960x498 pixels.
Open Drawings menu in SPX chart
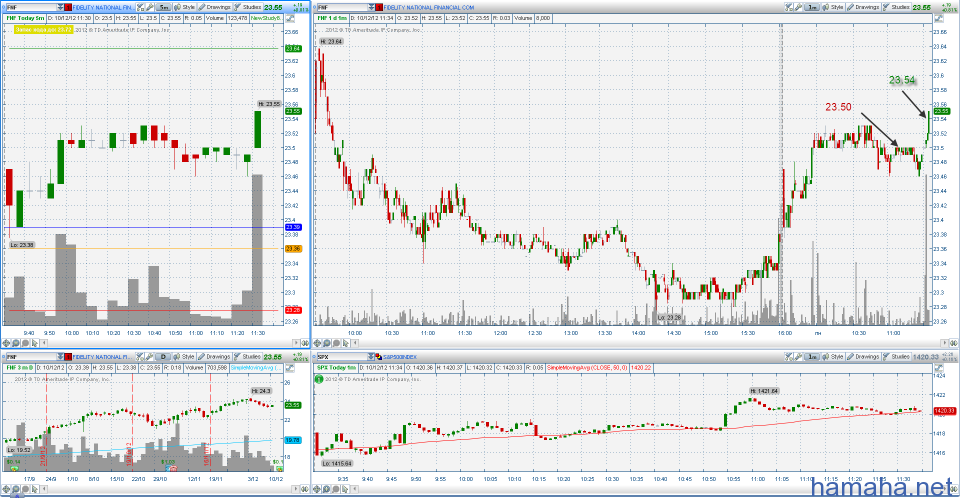point(863,357)
